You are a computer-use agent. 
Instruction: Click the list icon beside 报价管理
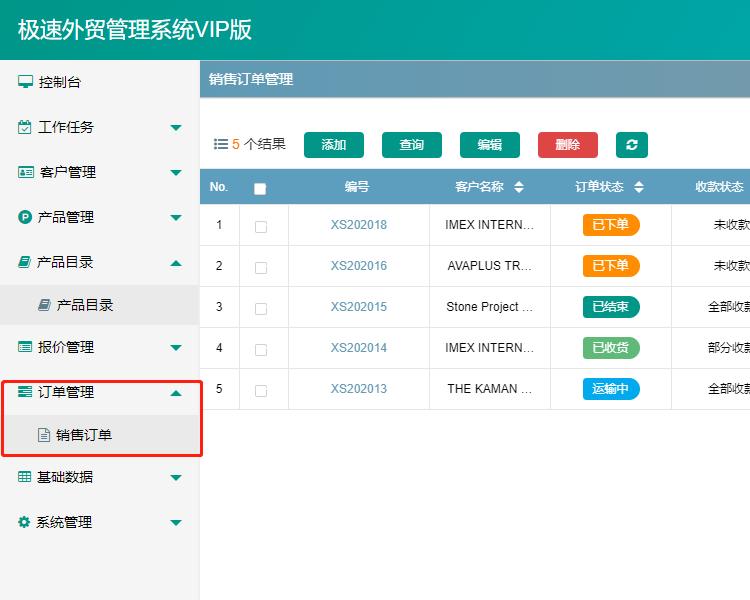25,347
